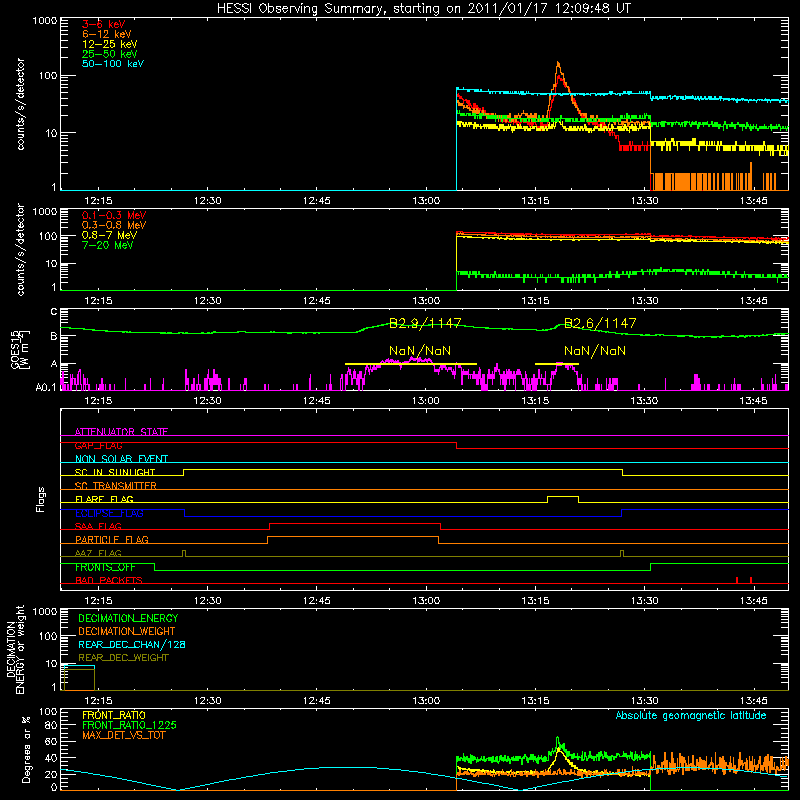
Task: Select the GAP_FLAG label
Action: (x=98, y=445)
